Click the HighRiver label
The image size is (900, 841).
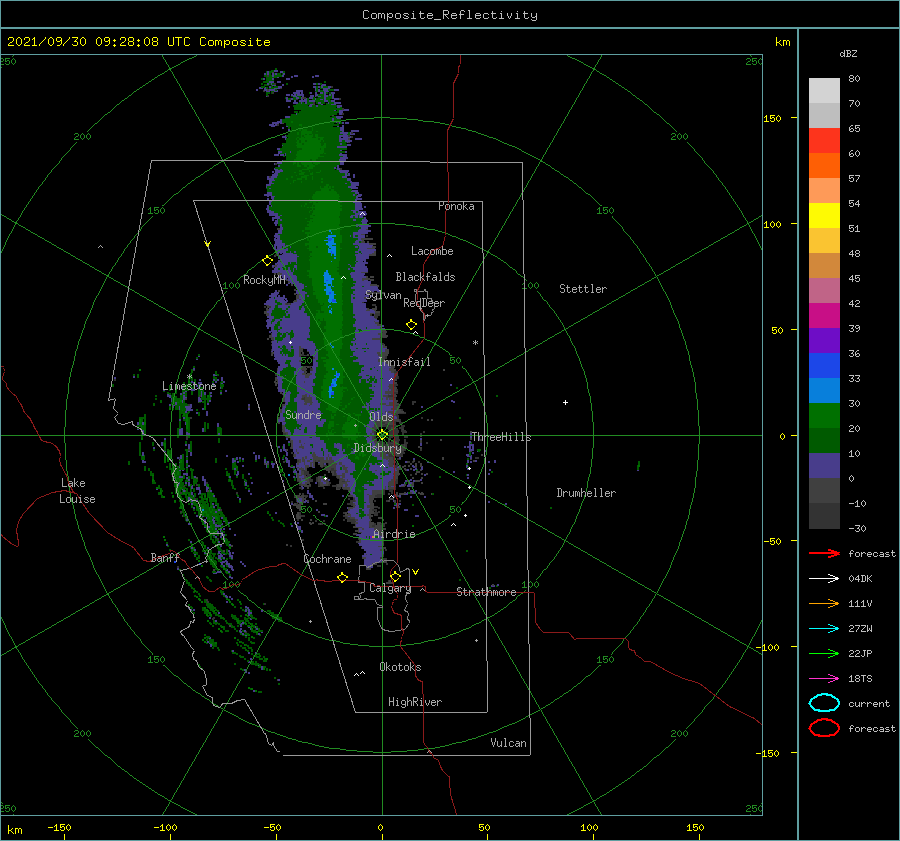pos(415,702)
